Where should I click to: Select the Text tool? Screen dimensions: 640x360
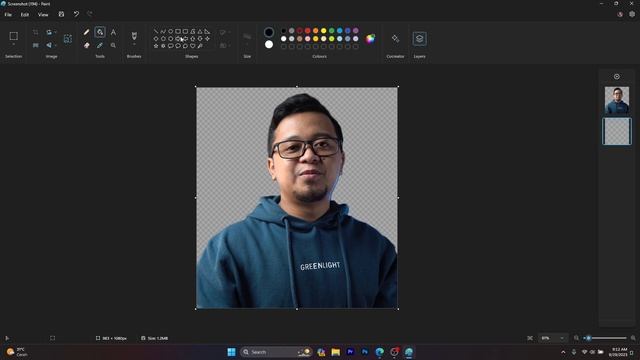pos(113,32)
